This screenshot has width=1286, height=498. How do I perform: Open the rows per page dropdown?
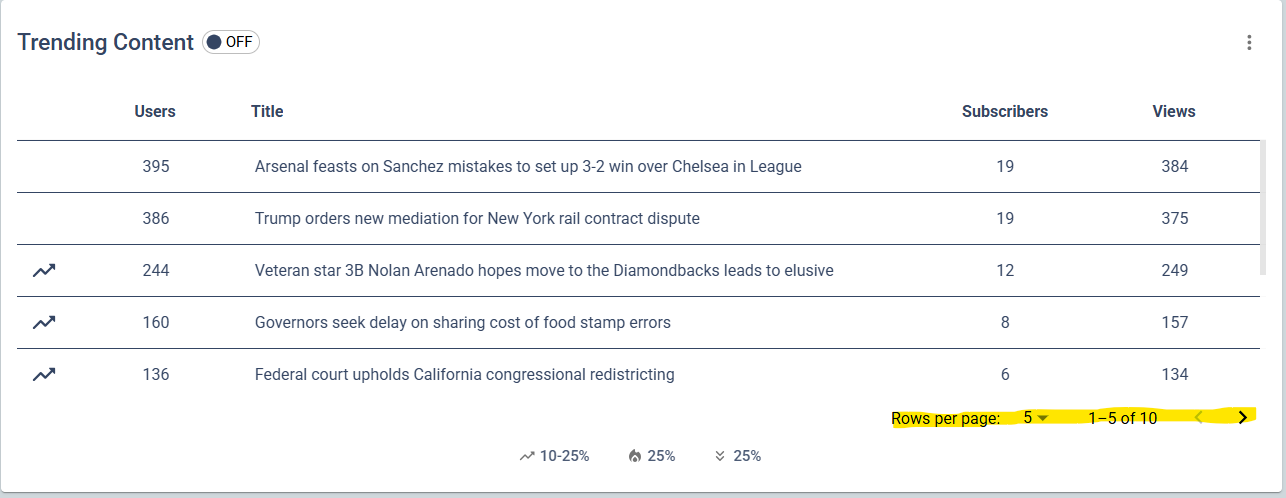pyautogui.click(x=1035, y=418)
